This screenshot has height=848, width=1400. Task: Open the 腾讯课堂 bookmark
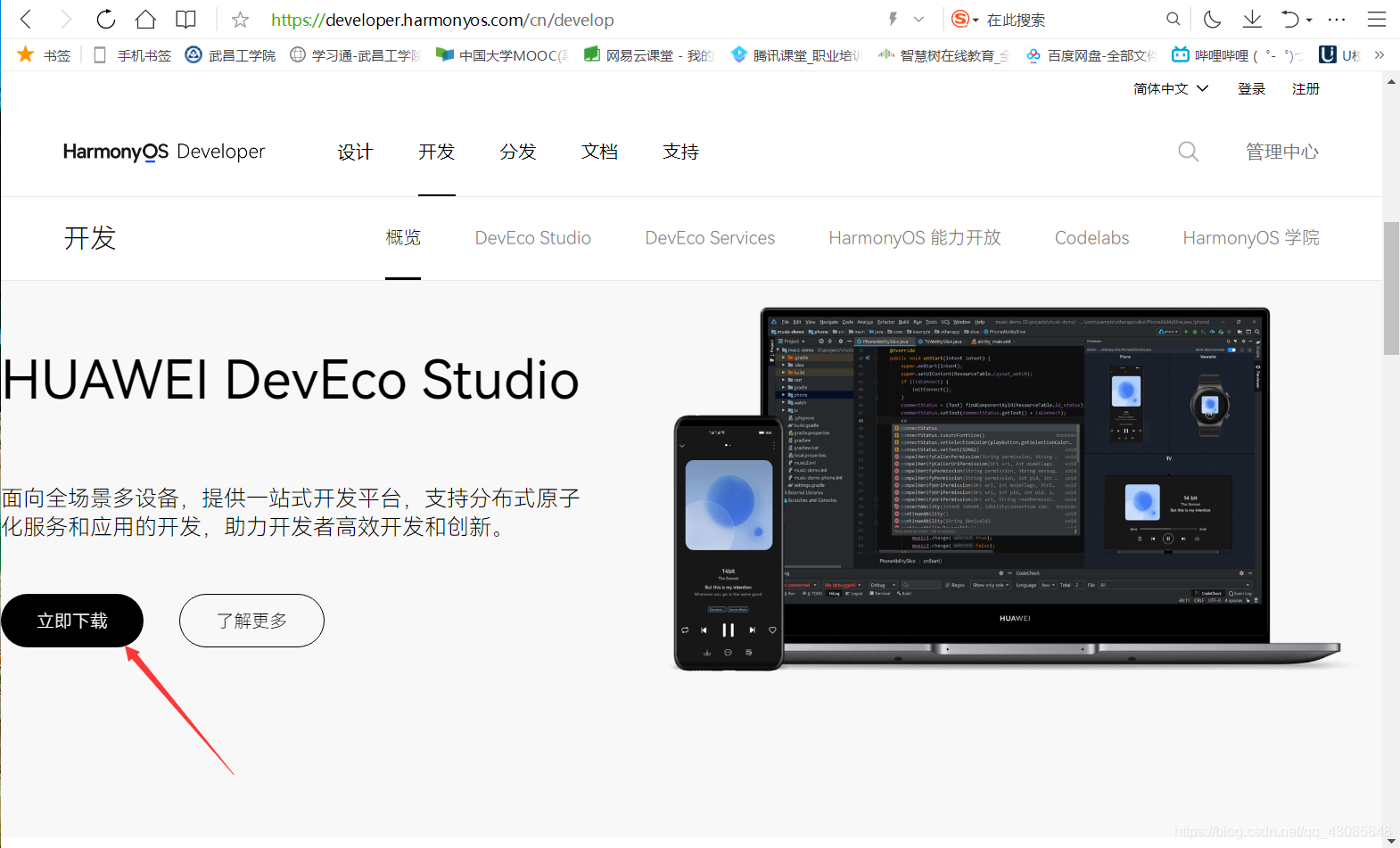795,55
